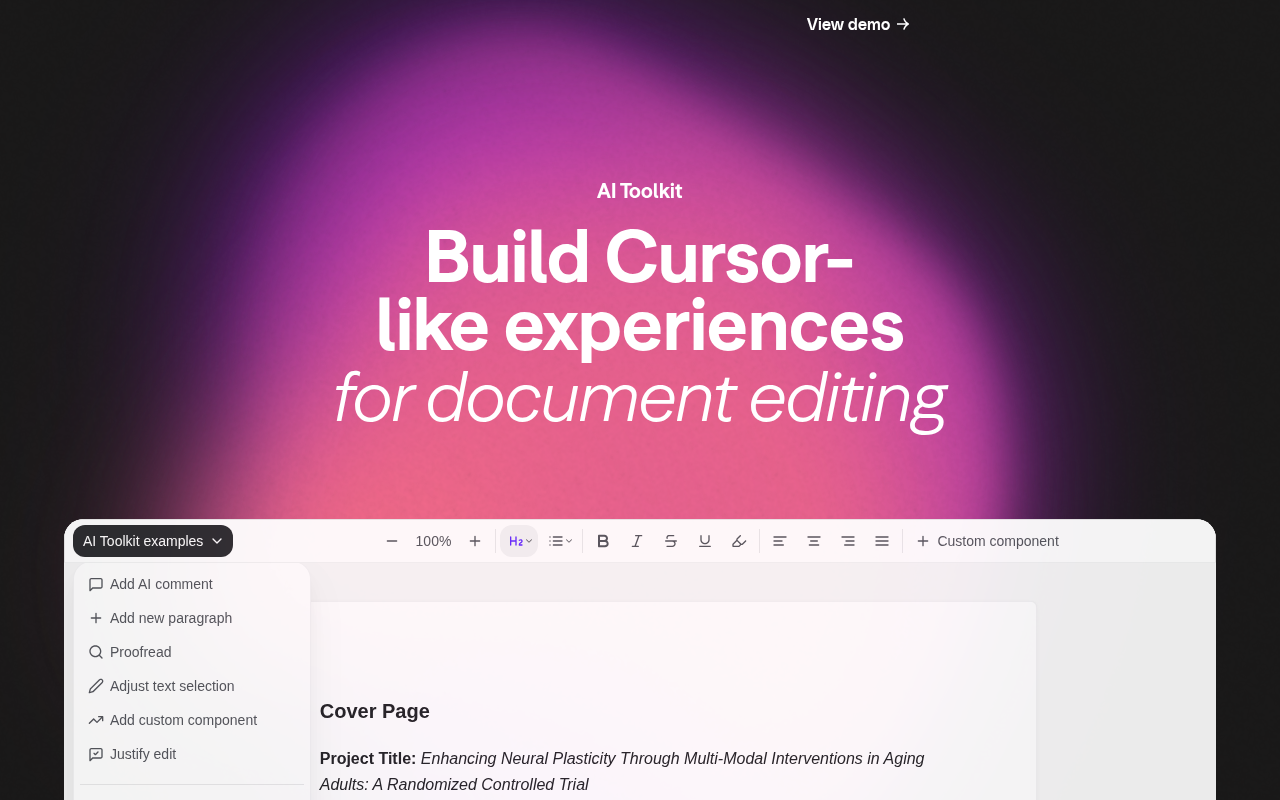Image resolution: width=1280 pixels, height=800 pixels.
Task: Toggle italic formatting
Action: [637, 541]
